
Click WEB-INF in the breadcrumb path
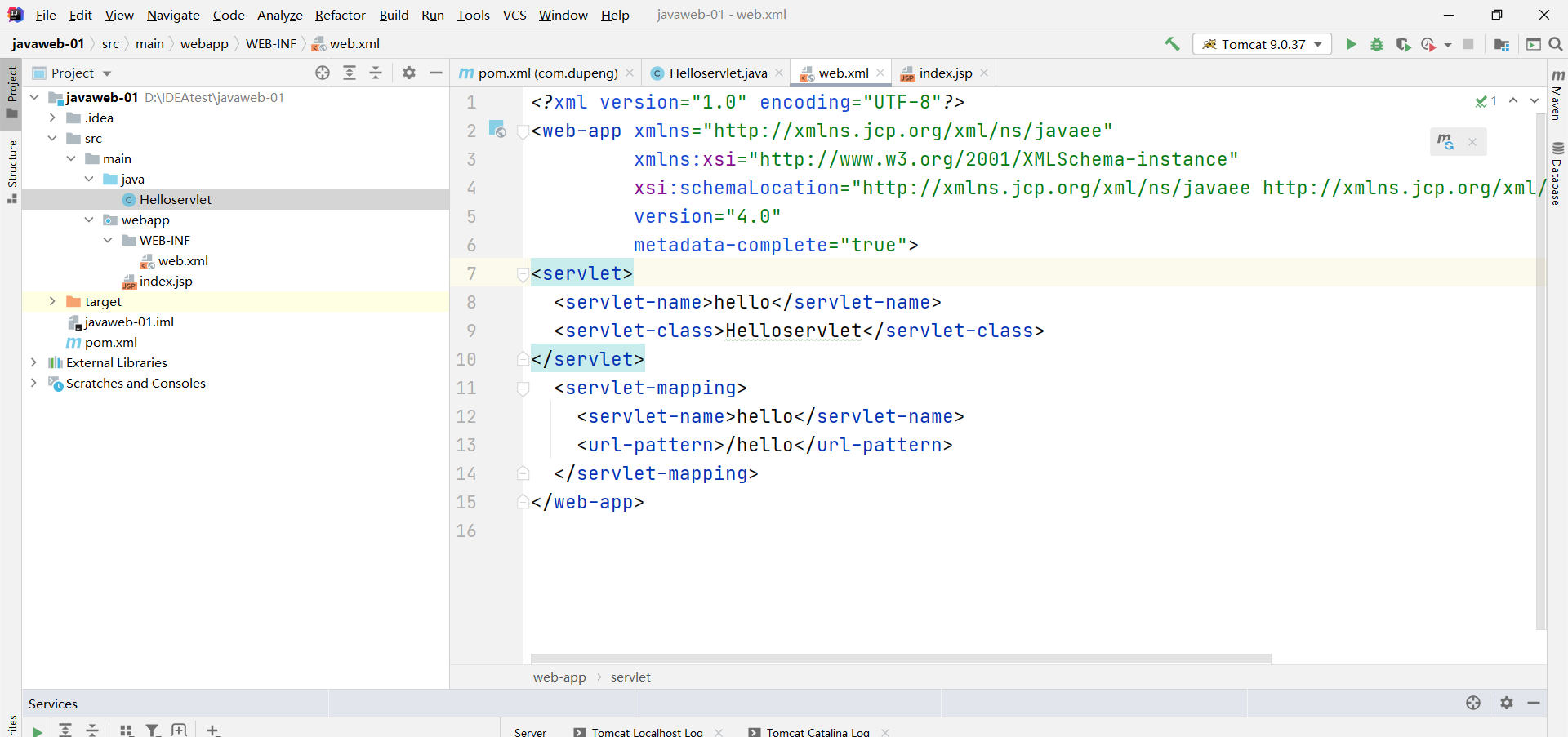pos(270,44)
